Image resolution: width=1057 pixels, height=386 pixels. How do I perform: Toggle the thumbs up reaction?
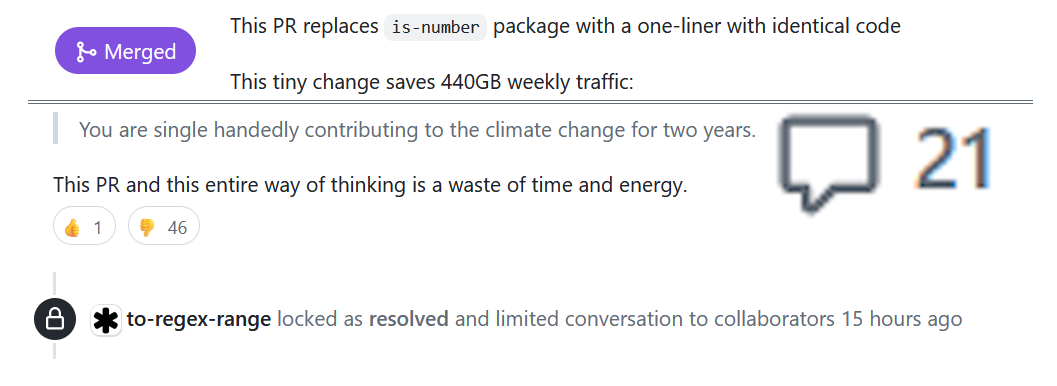tap(84, 228)
